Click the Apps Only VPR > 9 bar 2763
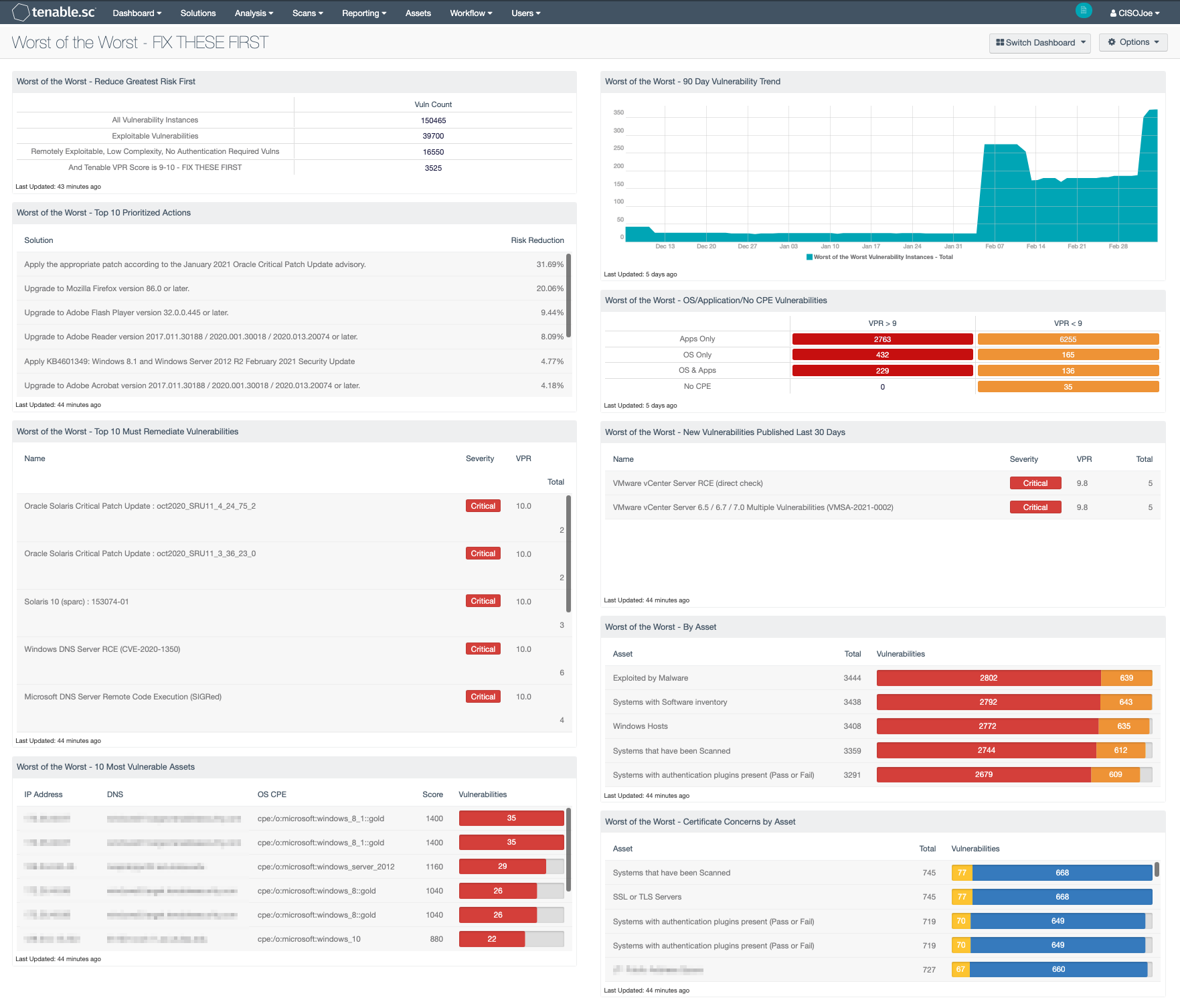This screenshot has width=1180, height=1008. point(882,339)
